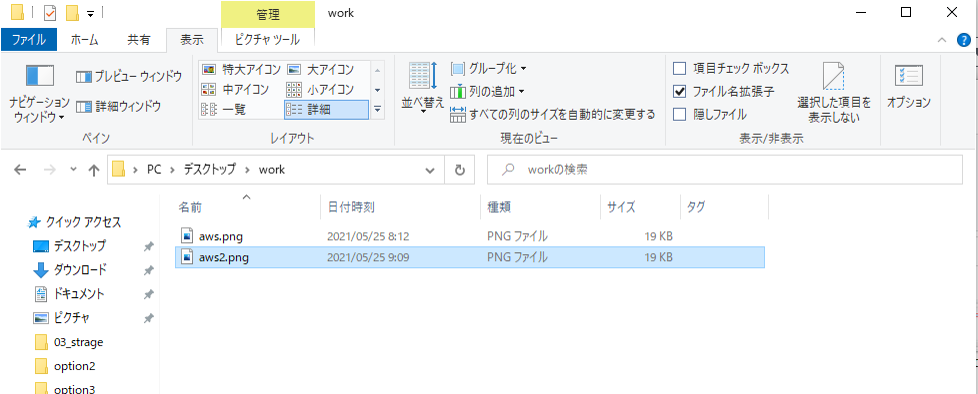Sort by サイズ column header
The image size is (978, 394).
640,207
